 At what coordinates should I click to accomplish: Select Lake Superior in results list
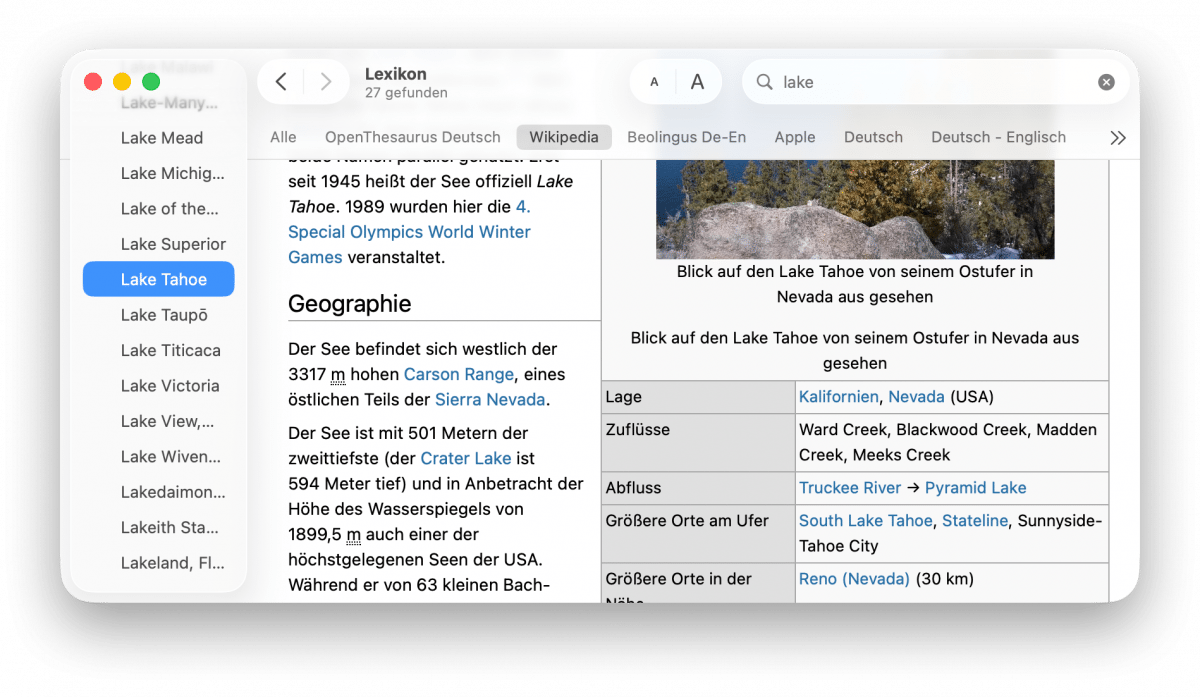(x=173, y=244)
